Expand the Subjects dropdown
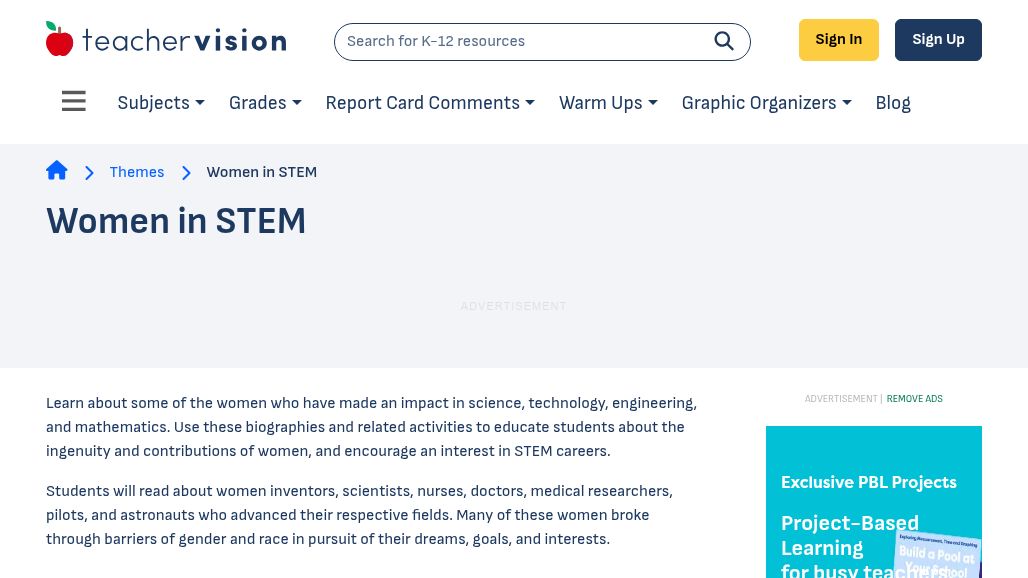This screenshot has width=1028, height=578. [161, 103]
